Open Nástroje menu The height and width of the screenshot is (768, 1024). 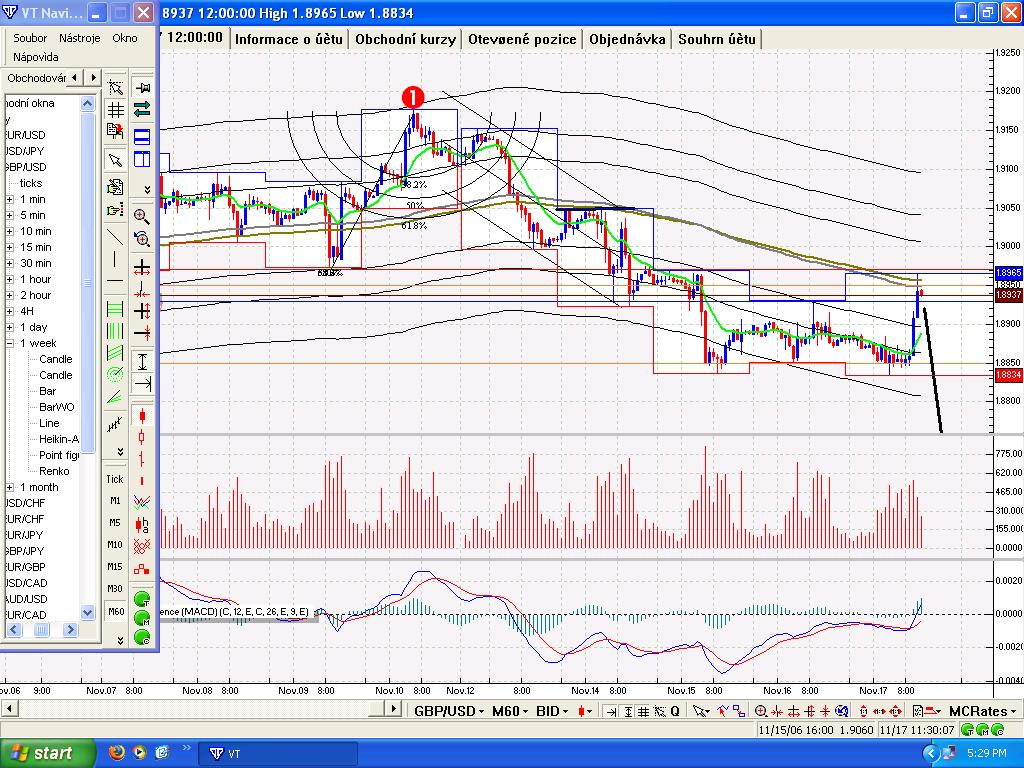tap(80, 38)
